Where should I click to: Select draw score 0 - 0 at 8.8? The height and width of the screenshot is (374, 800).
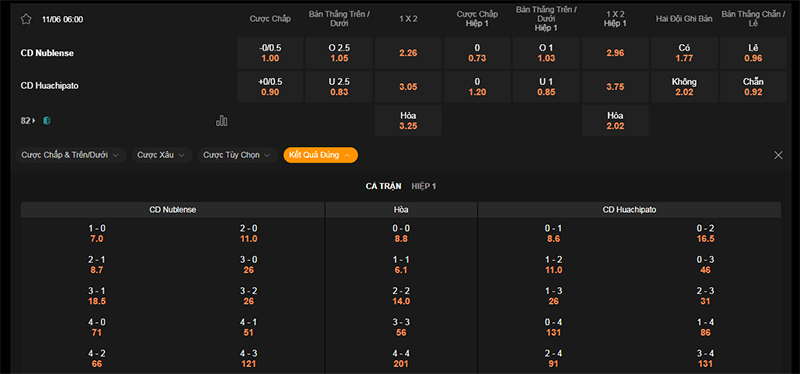(401, 234)
